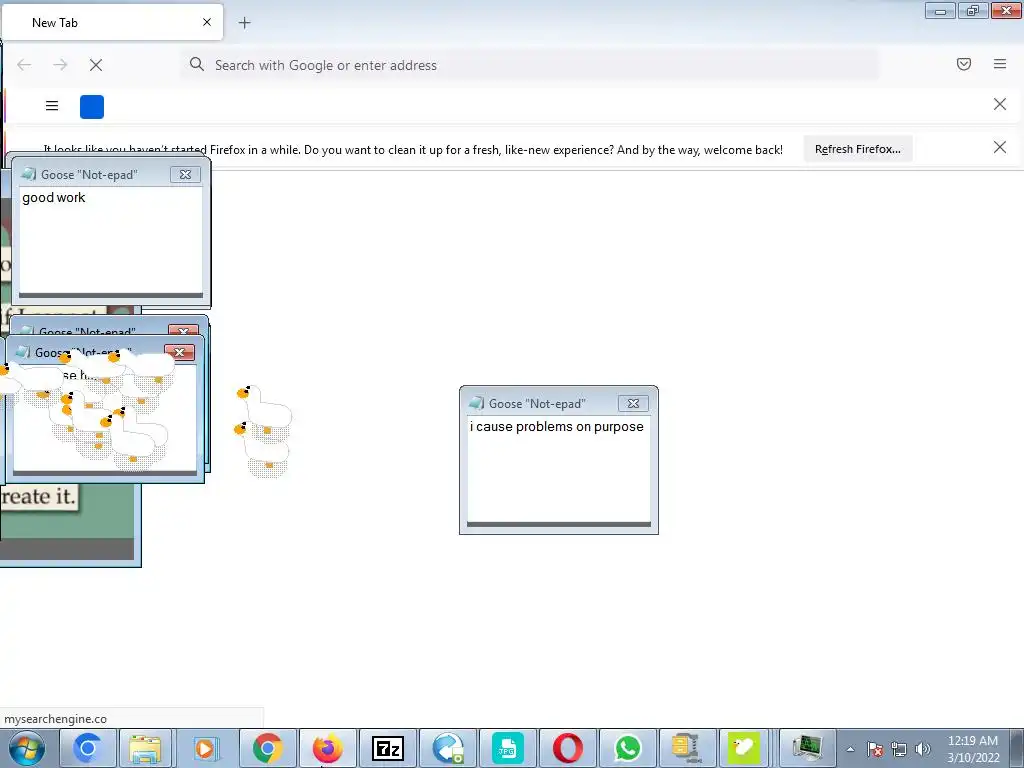Open the blue globe arrow taskbar icon

point(448,748)
